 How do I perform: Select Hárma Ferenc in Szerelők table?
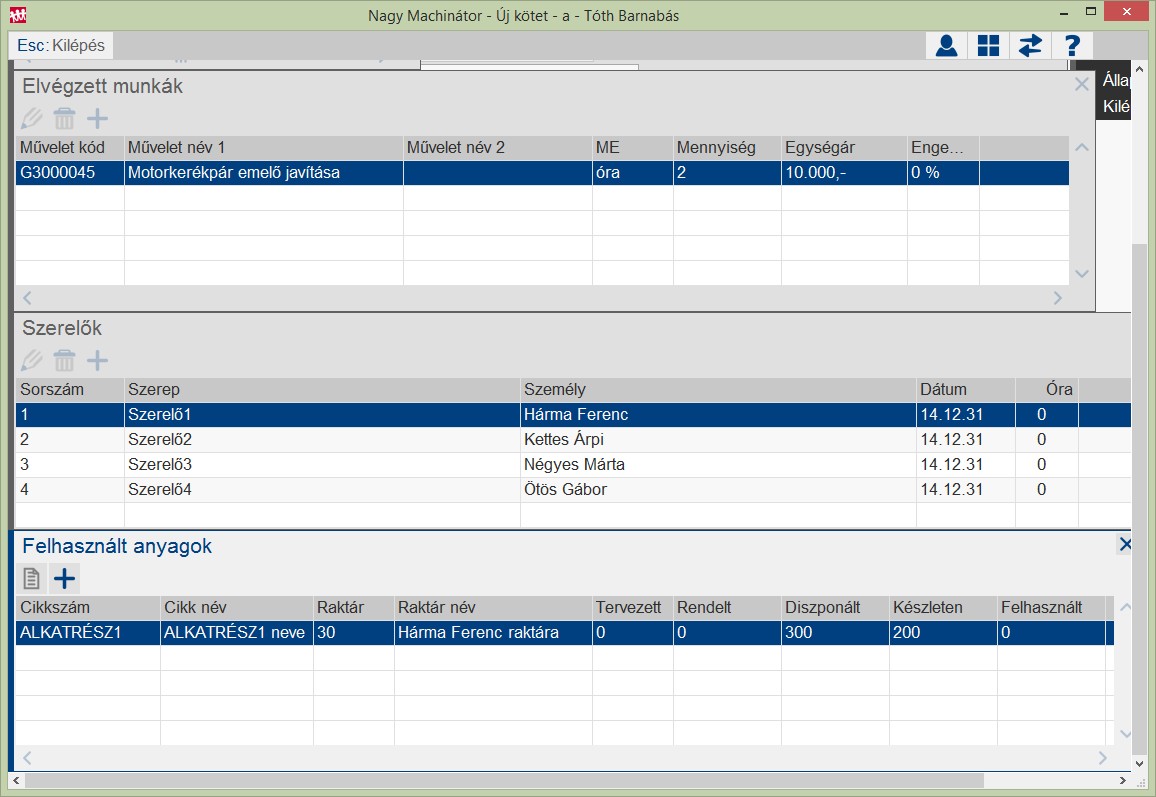(x=718, y=414)
